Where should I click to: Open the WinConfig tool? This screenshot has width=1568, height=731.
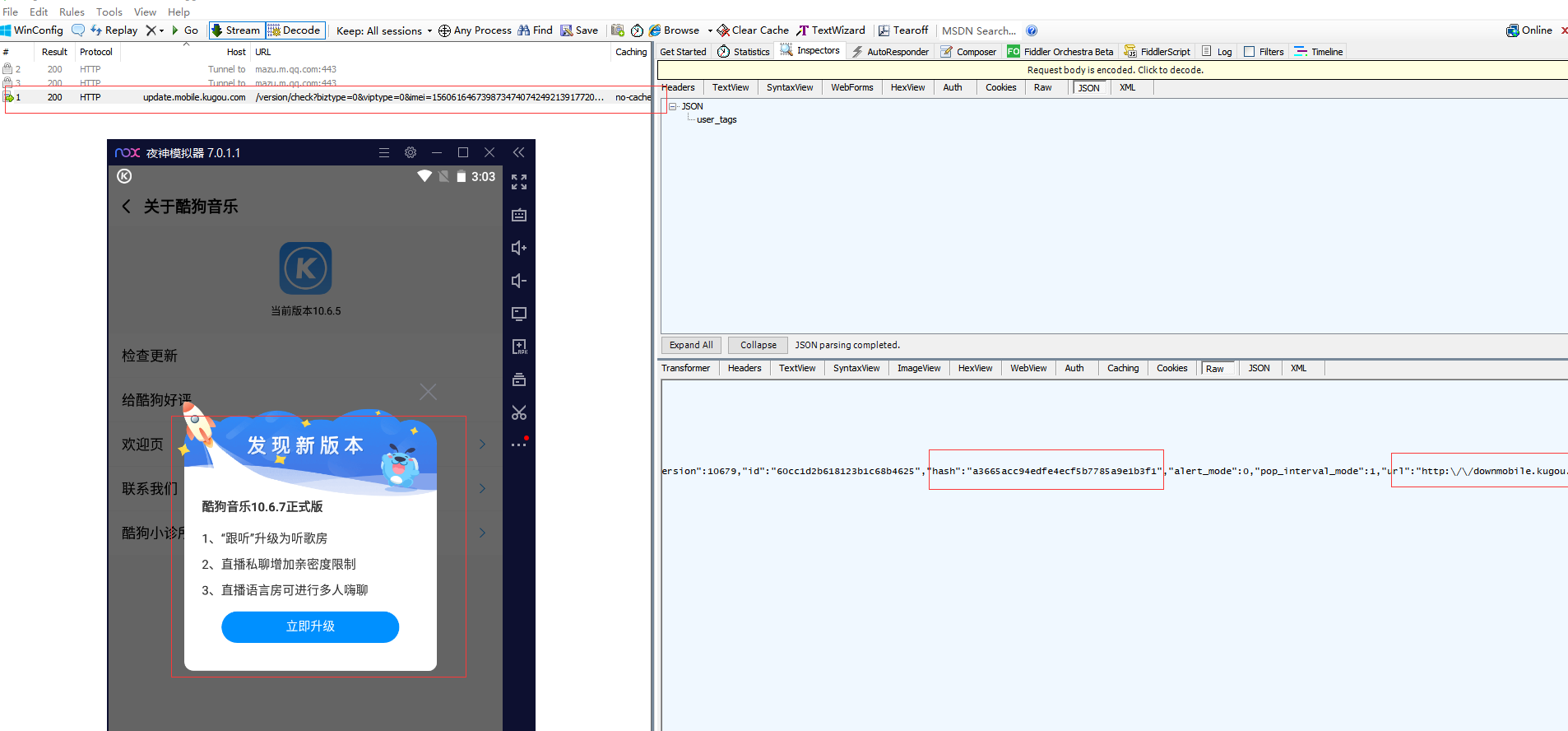click(x=32, y=30)
